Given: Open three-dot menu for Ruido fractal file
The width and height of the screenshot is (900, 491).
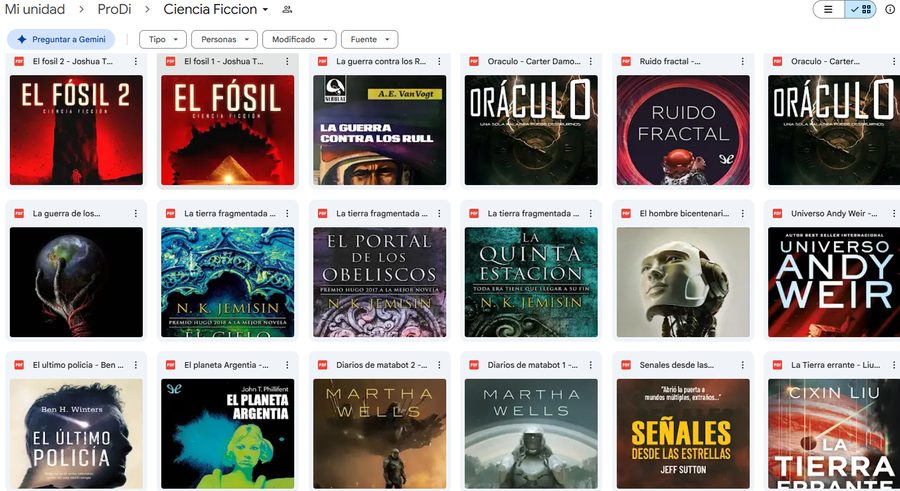Looking at the screenshot, I should pyautogui.click(x=742, y=61).
